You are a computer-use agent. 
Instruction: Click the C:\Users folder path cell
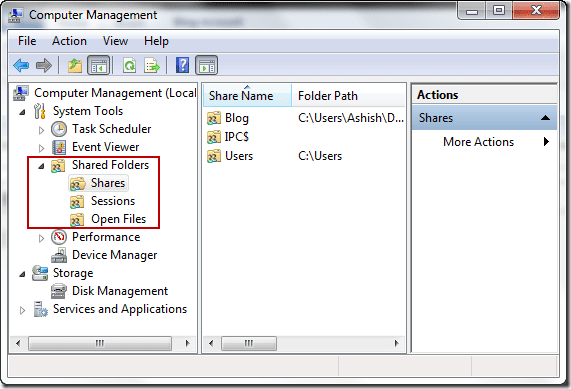tap(320, 156)
